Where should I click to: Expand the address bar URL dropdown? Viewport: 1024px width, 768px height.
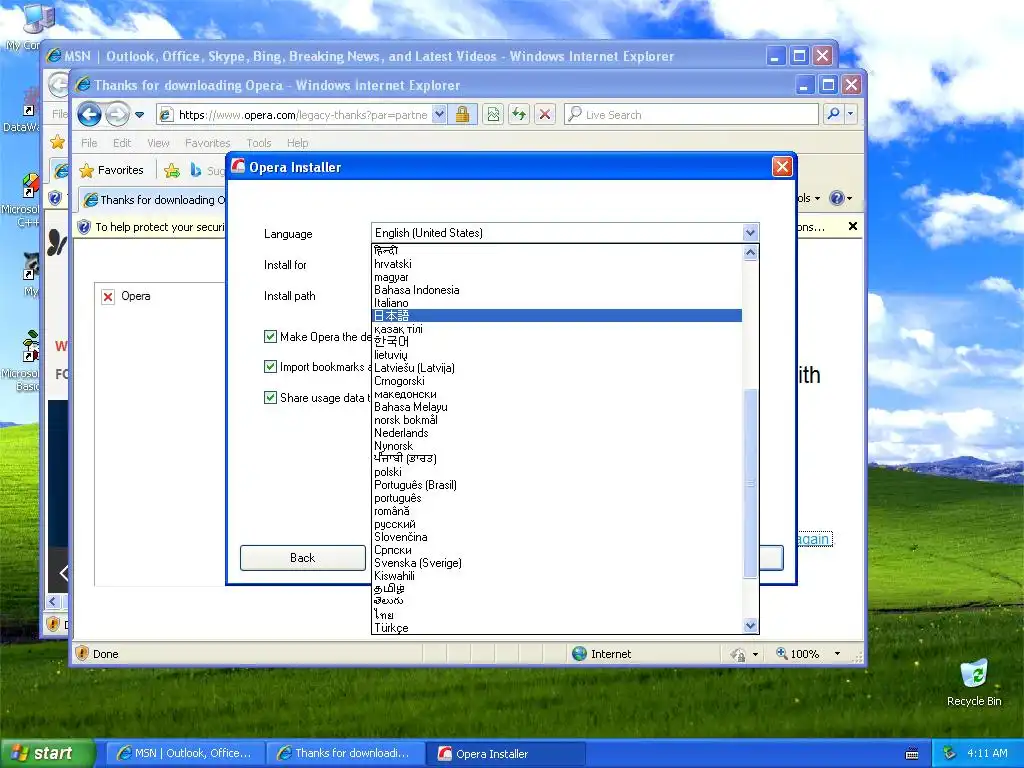(x=440, y=115)
